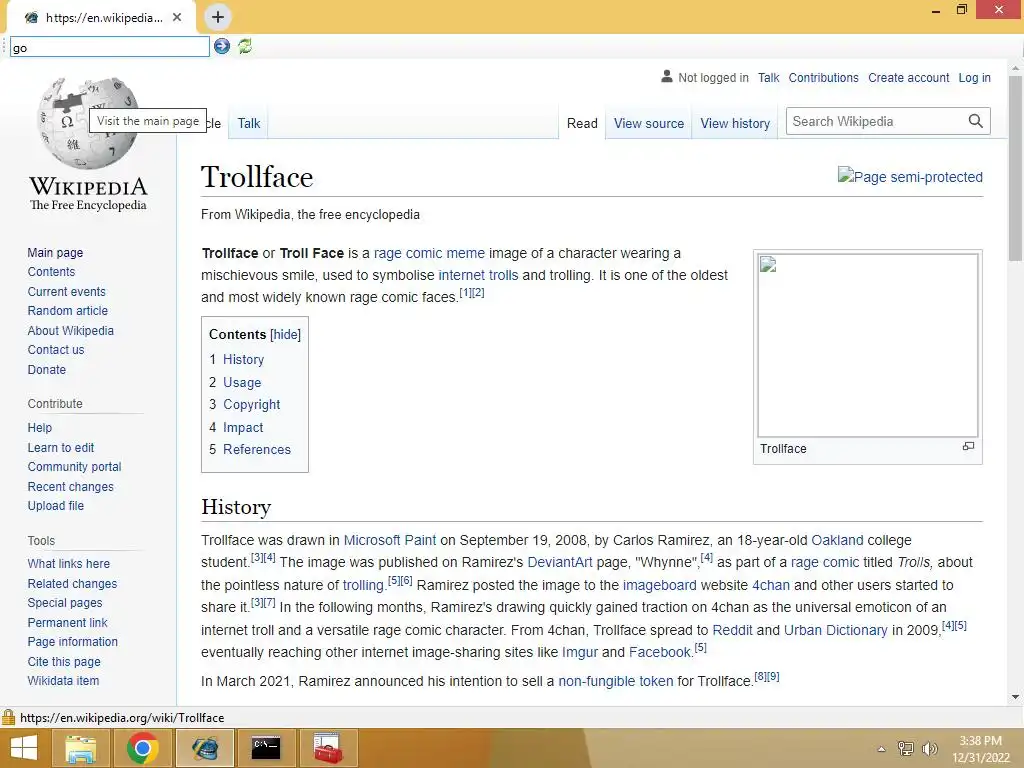
Task: Open the DeviantArt link
Action: tap(560, 562)
